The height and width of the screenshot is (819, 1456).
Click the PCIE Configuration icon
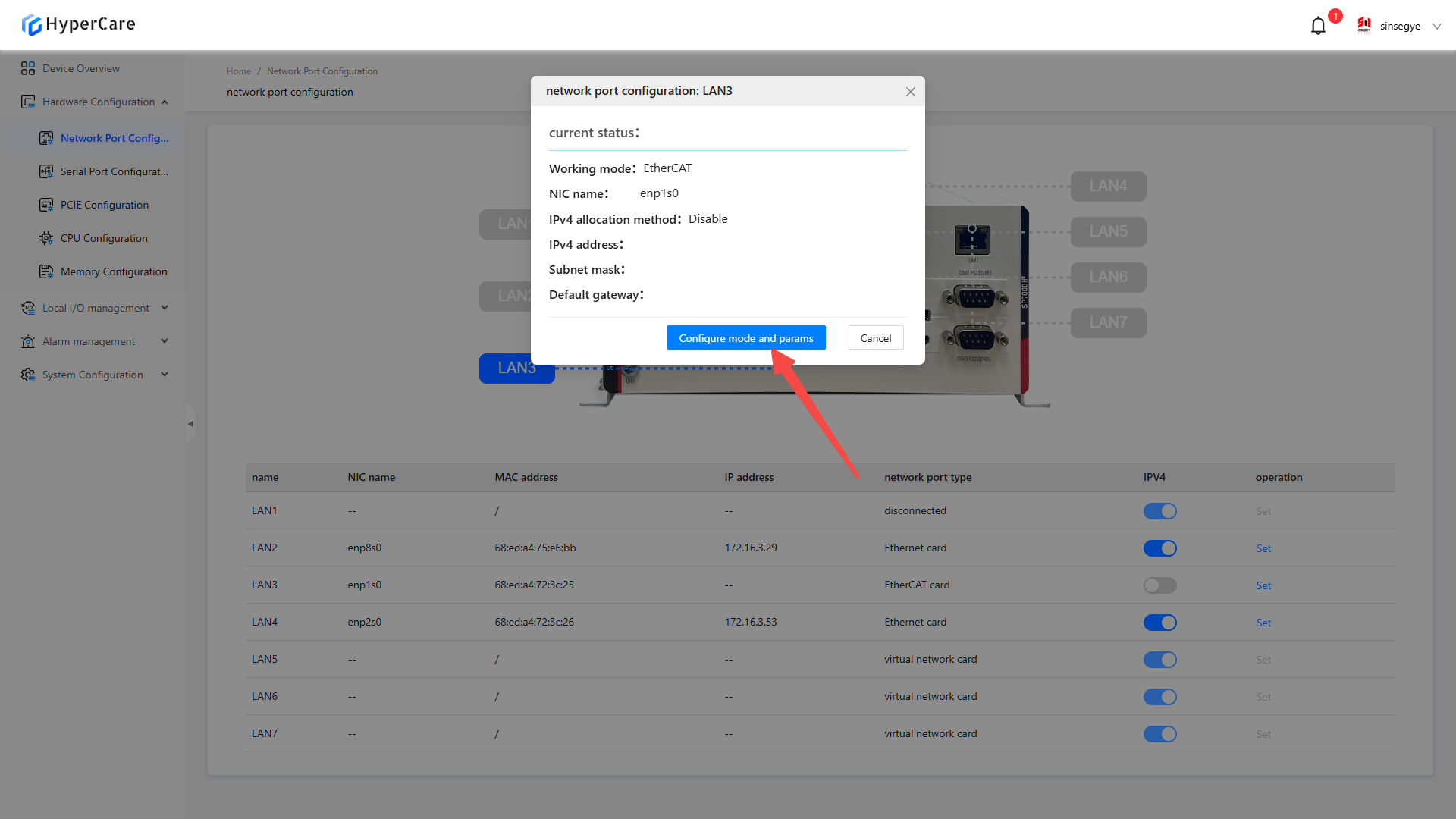click(x=46, y=205)
